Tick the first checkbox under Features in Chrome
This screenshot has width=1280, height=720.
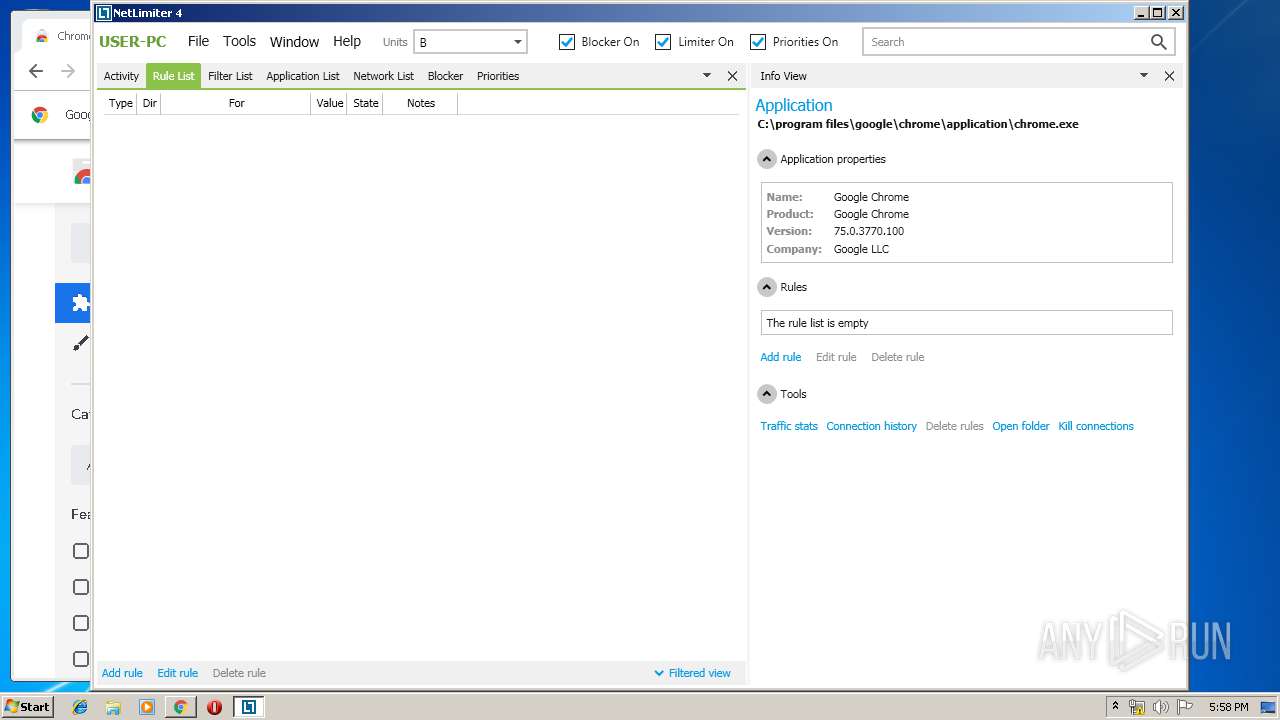(x=81, y=551)
